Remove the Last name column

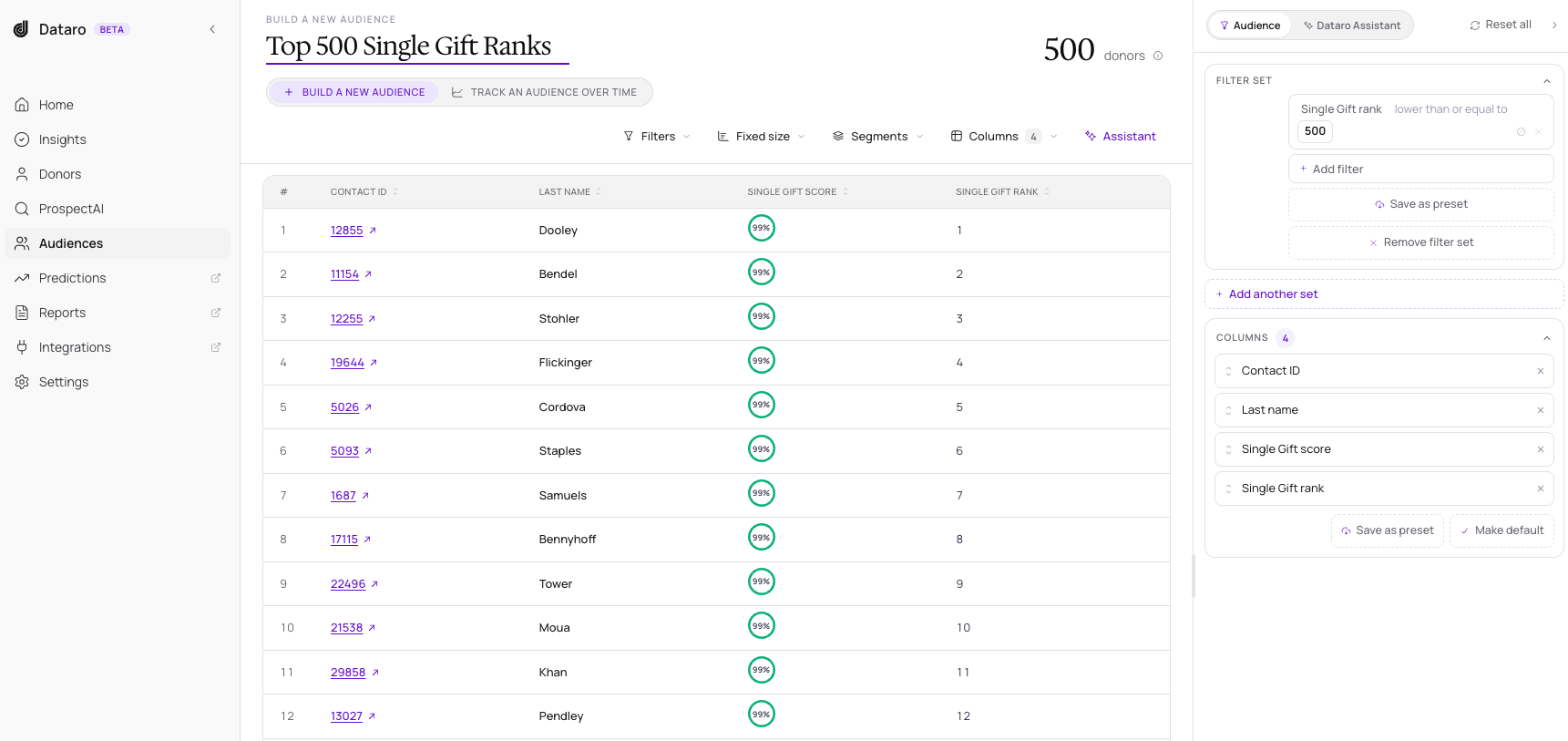click(1541, 410)
